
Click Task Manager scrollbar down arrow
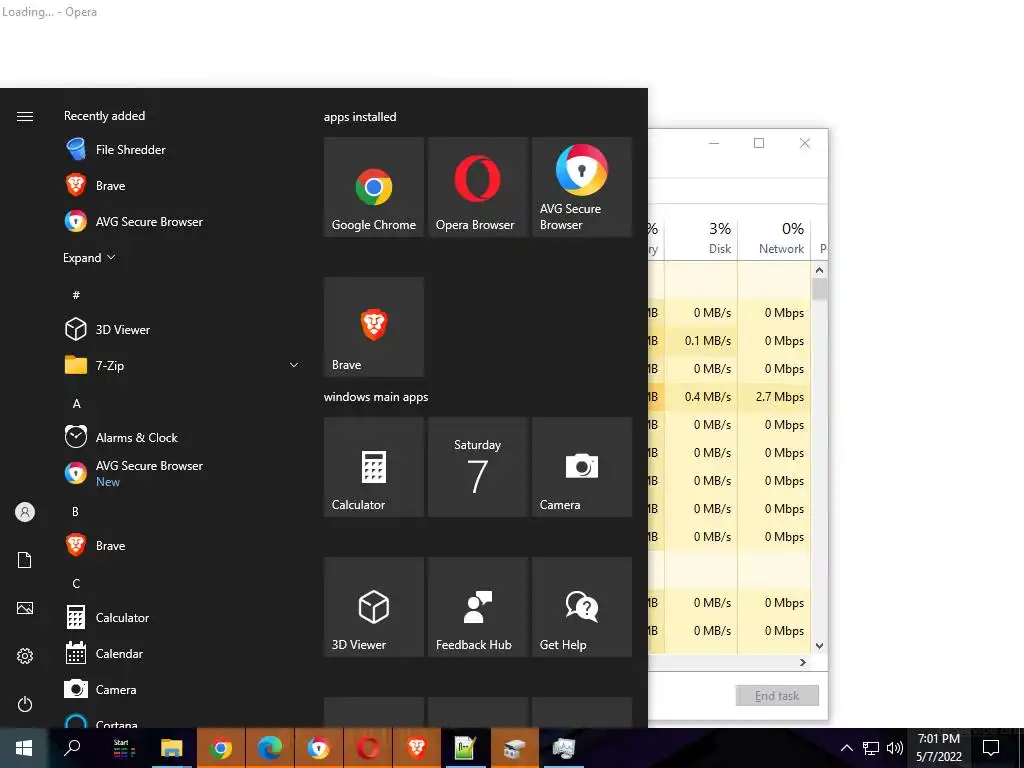point(820,646)
